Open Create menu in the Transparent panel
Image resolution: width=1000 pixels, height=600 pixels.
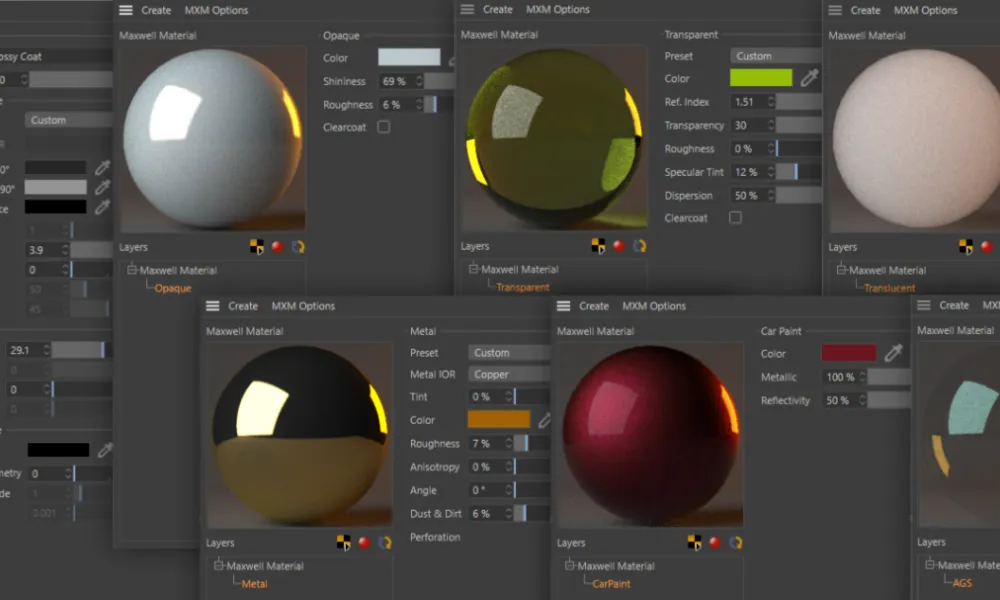[497, 10]
